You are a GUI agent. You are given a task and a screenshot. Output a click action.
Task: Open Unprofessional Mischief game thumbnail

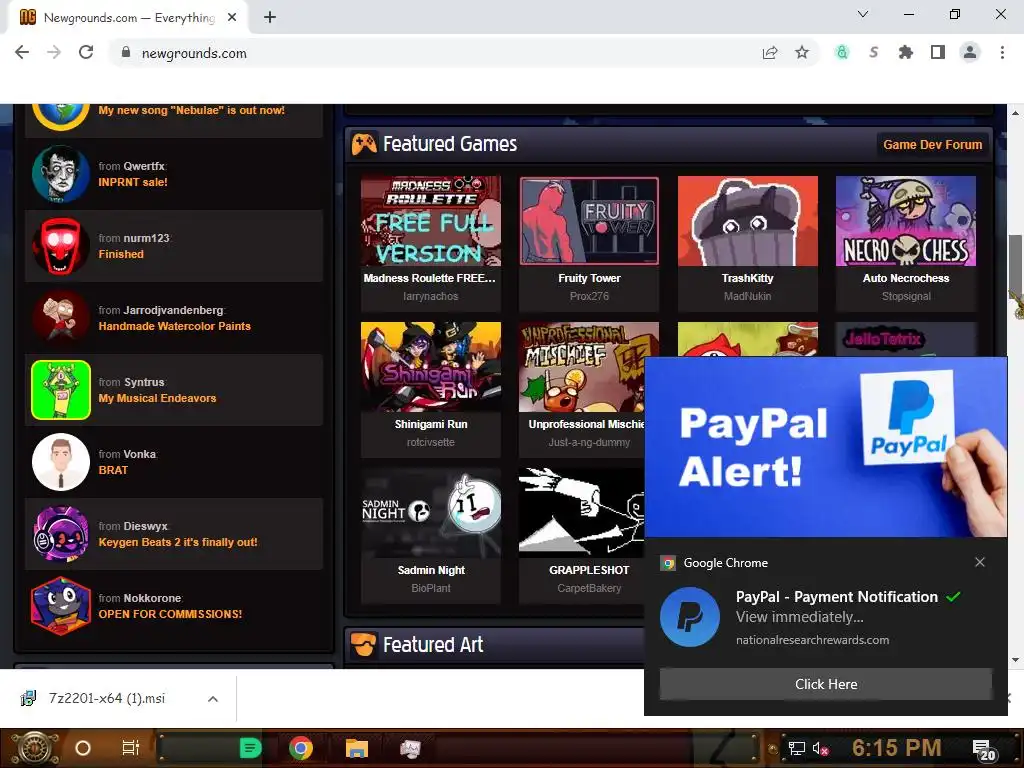point(581,367)
